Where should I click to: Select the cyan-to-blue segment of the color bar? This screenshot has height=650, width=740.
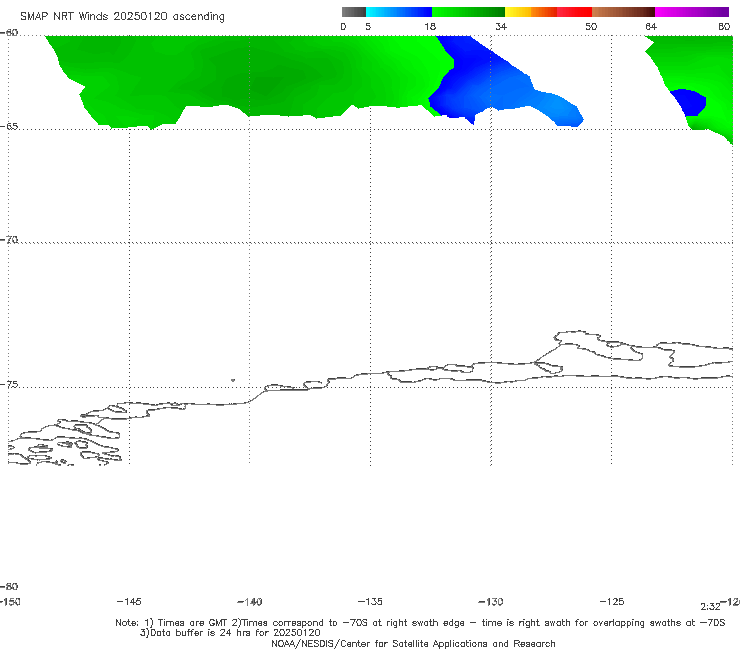[399, 12]
